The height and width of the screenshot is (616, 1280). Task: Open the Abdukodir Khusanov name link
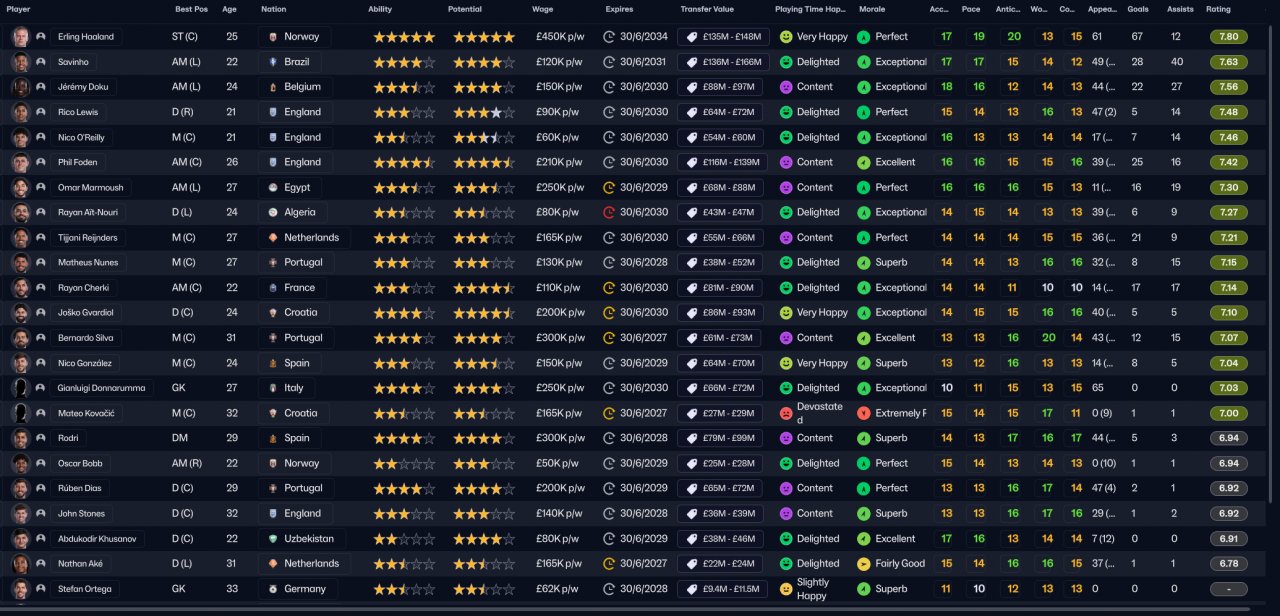[98, 539]
